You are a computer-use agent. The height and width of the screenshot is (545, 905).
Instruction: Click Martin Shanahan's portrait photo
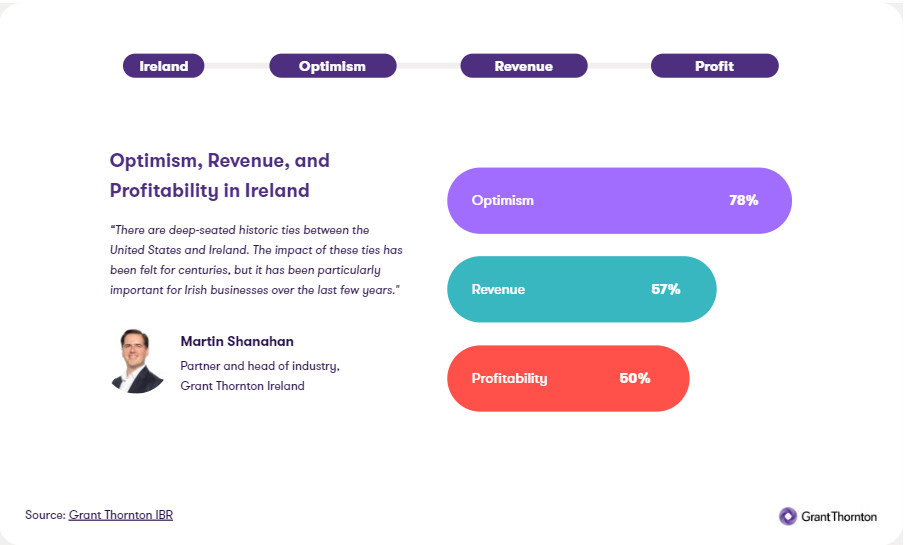137,360
